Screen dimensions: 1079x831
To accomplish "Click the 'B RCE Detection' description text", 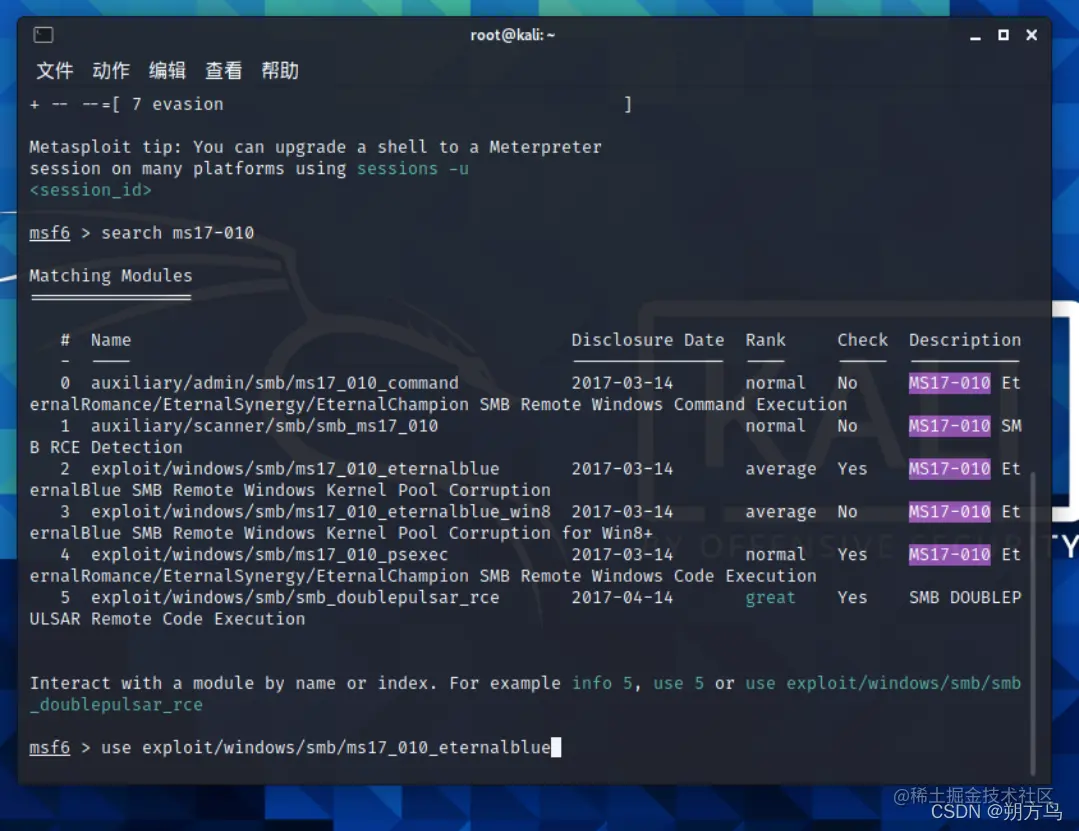I will pyautogui.click(x=106, y=447).
